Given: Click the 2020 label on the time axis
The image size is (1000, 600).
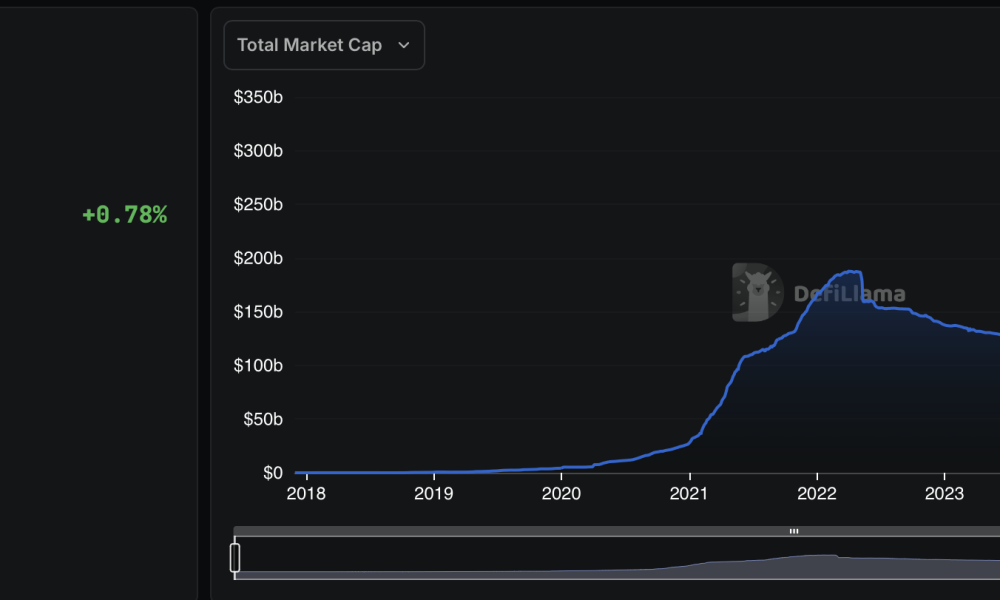Looking at the screenshot, I should 561,493.
